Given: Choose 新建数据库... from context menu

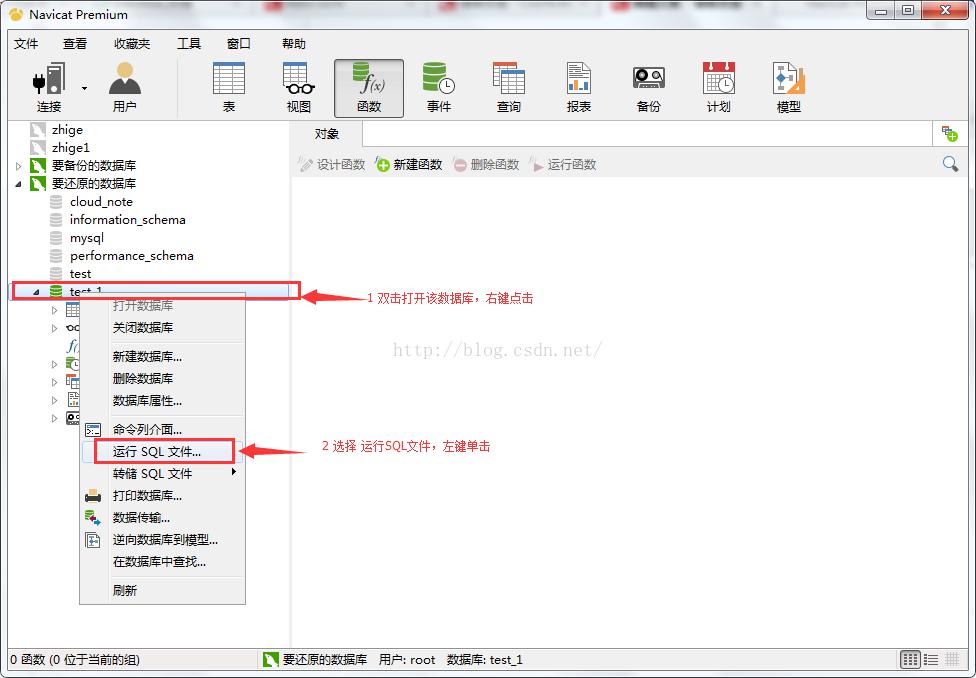Looking at the screenshot, I should 162,357.
